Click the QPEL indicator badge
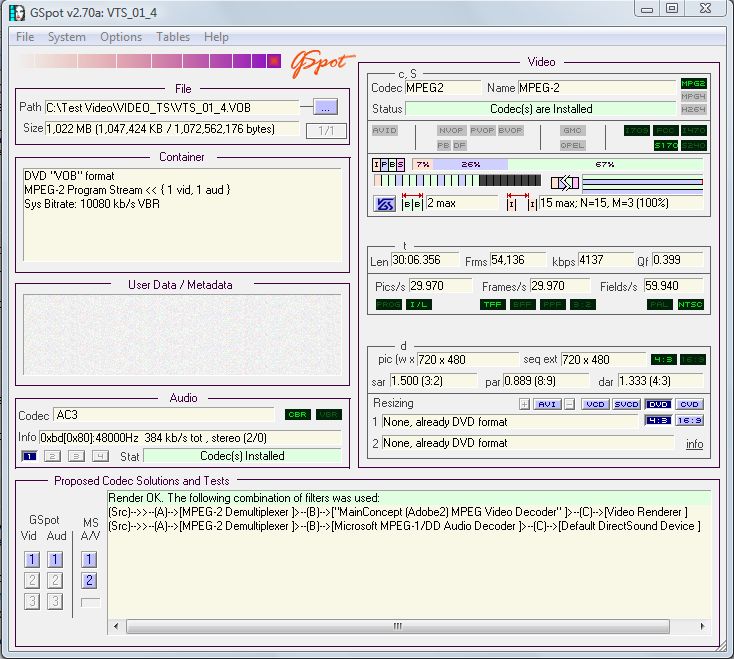This screenshot has height=659, width=734. point(572,146)
